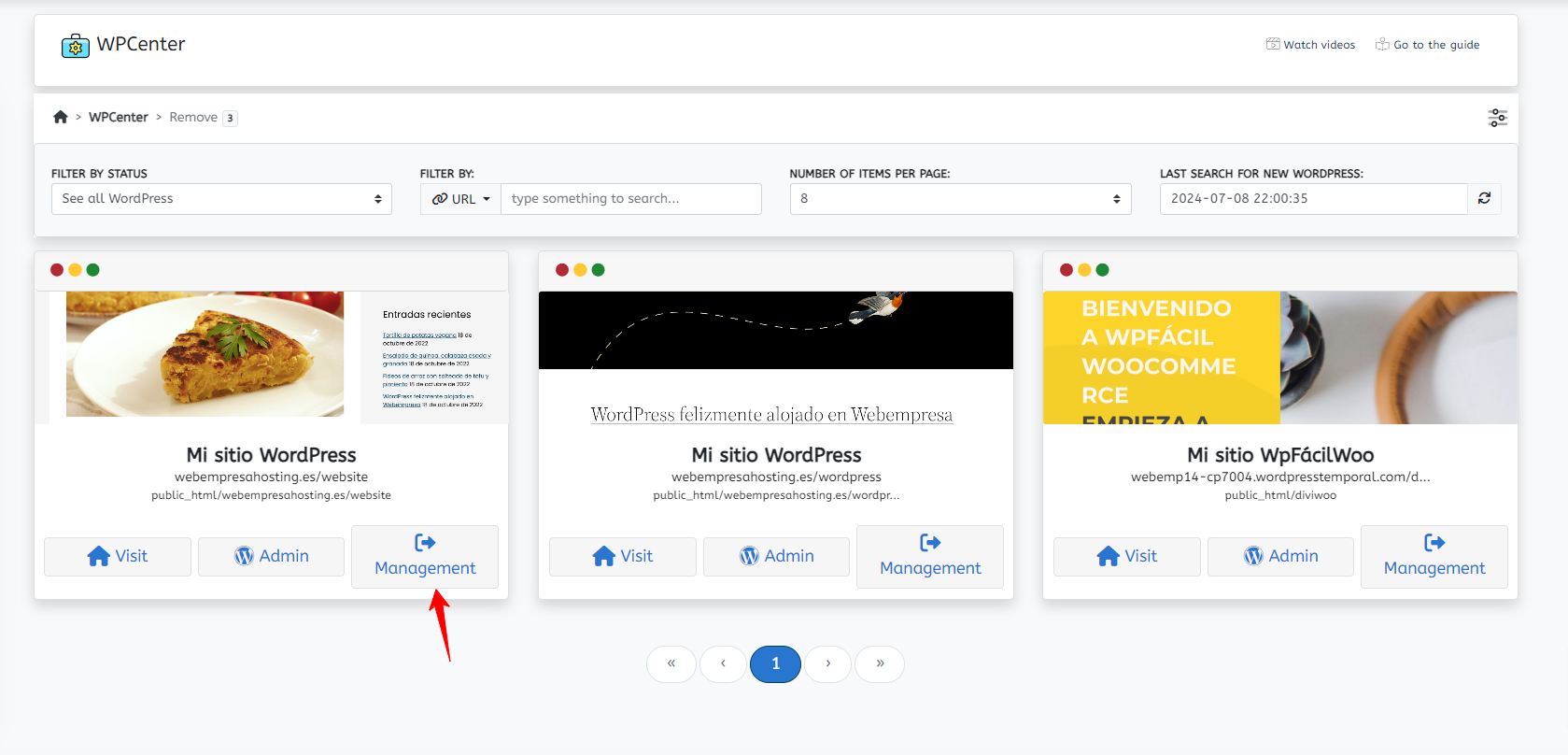Click the webemp14-cp7004 temporary URL text
This screenshot has width=1568, height=755.
coord(1280,477)
